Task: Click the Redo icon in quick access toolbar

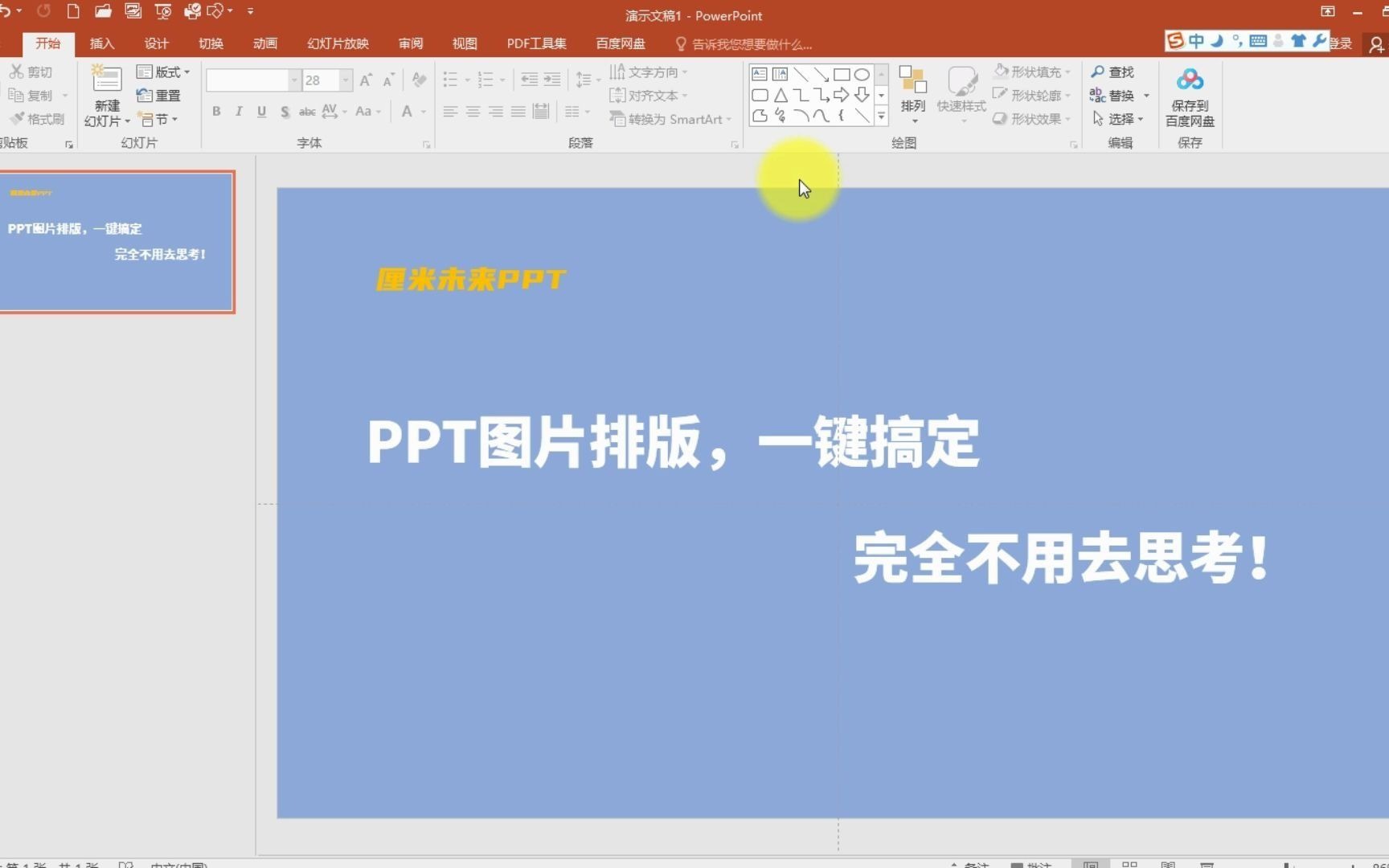Action: [43, 11]
